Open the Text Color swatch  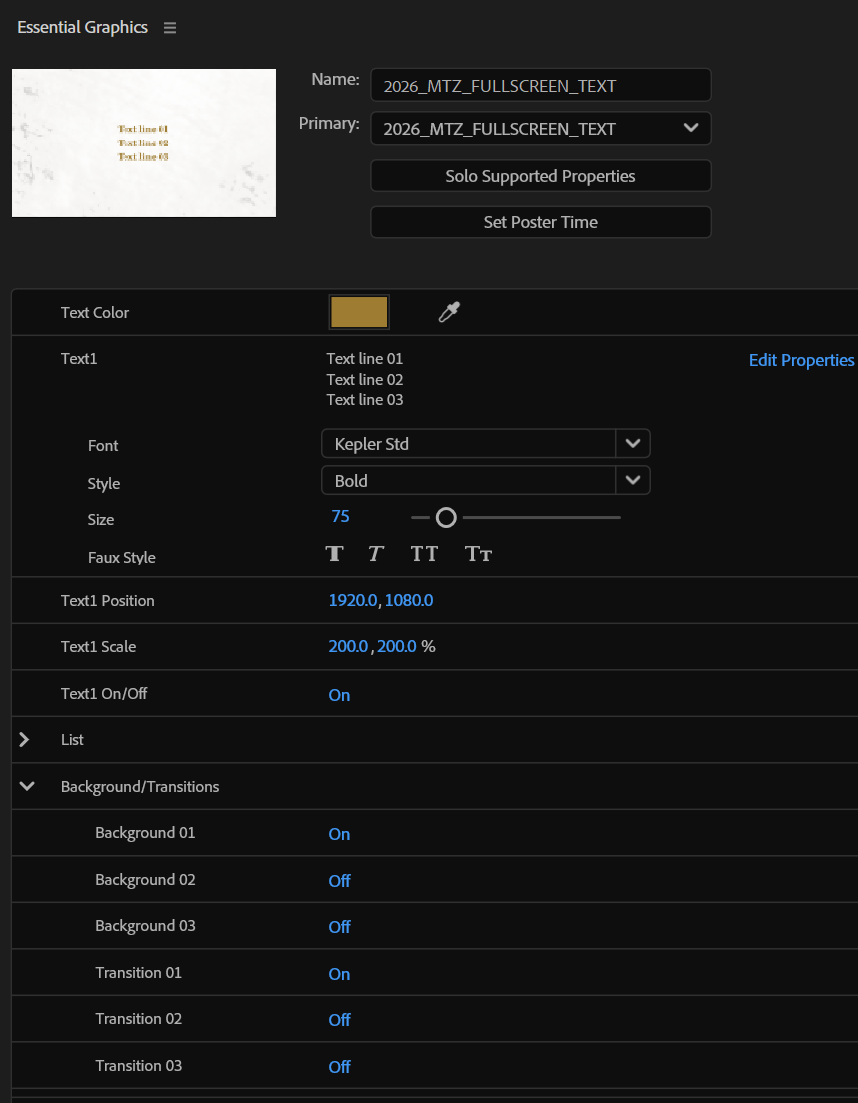click(359, 312)
